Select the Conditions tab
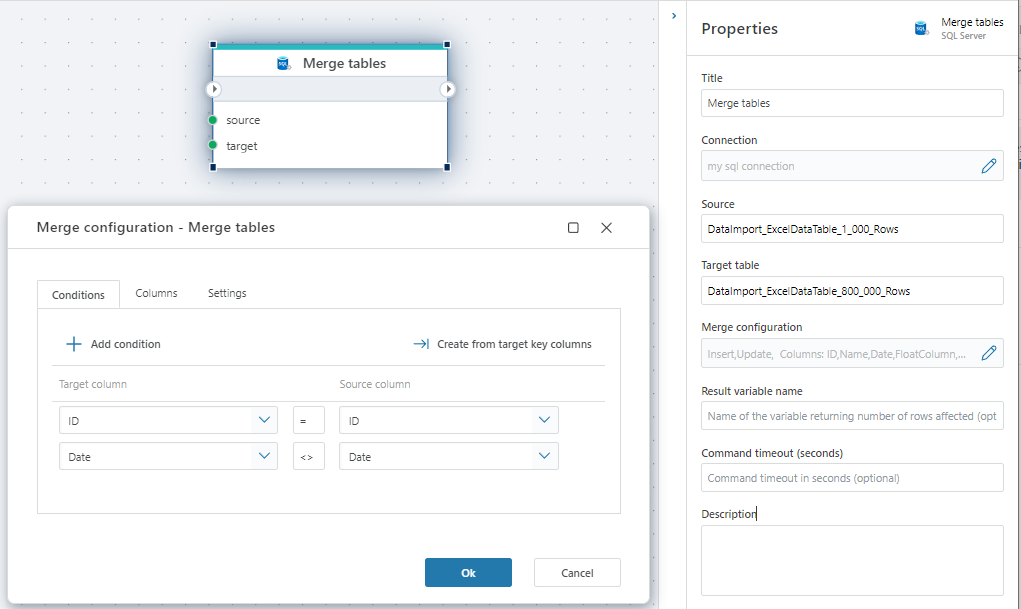Screen dimensions: 1021x609 [x=78, y=294]
